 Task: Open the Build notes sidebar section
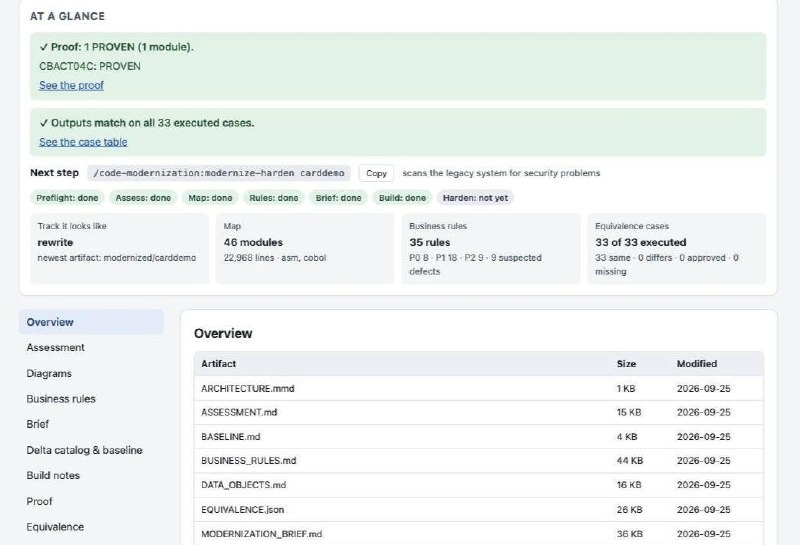[x=91, y=475]
